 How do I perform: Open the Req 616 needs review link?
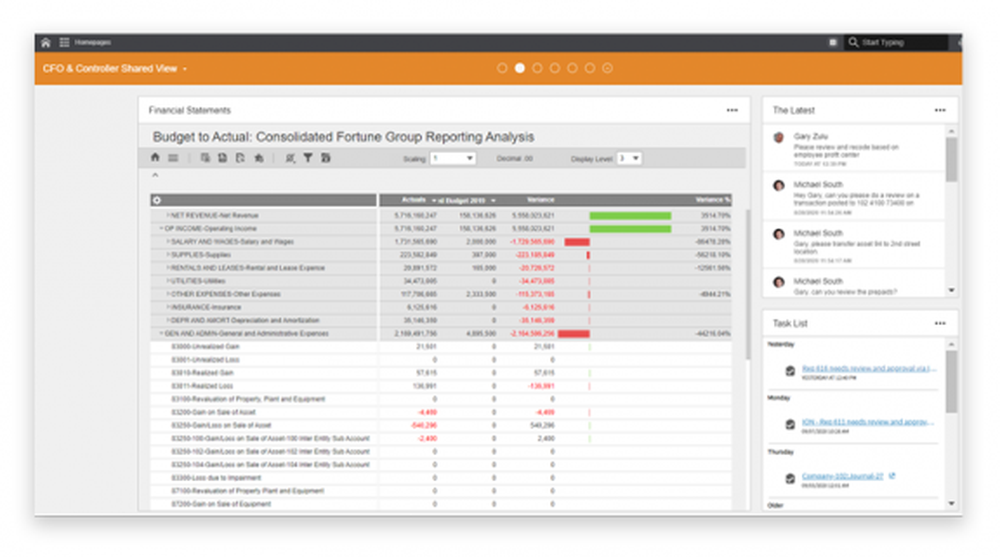(x=869, y=368)
